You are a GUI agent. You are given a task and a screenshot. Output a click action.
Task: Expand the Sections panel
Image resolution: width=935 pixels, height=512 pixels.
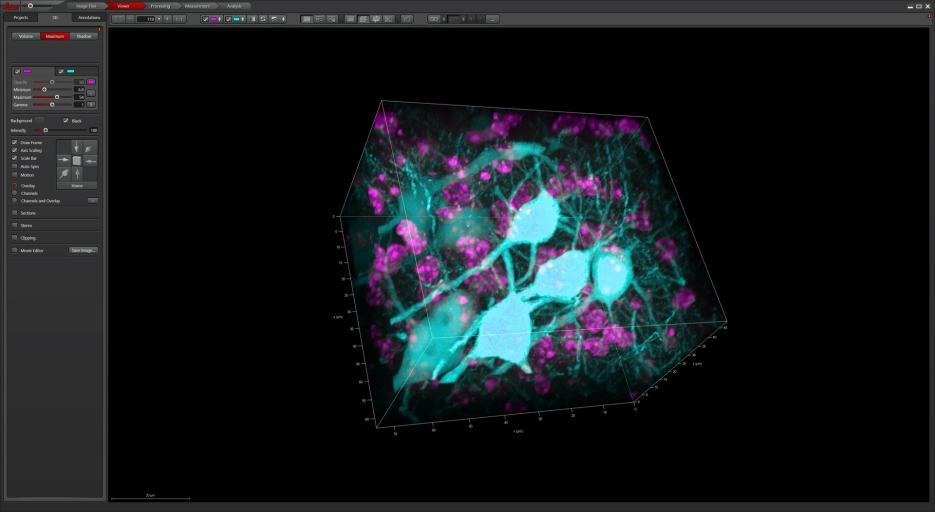click(x=14, y=213)
